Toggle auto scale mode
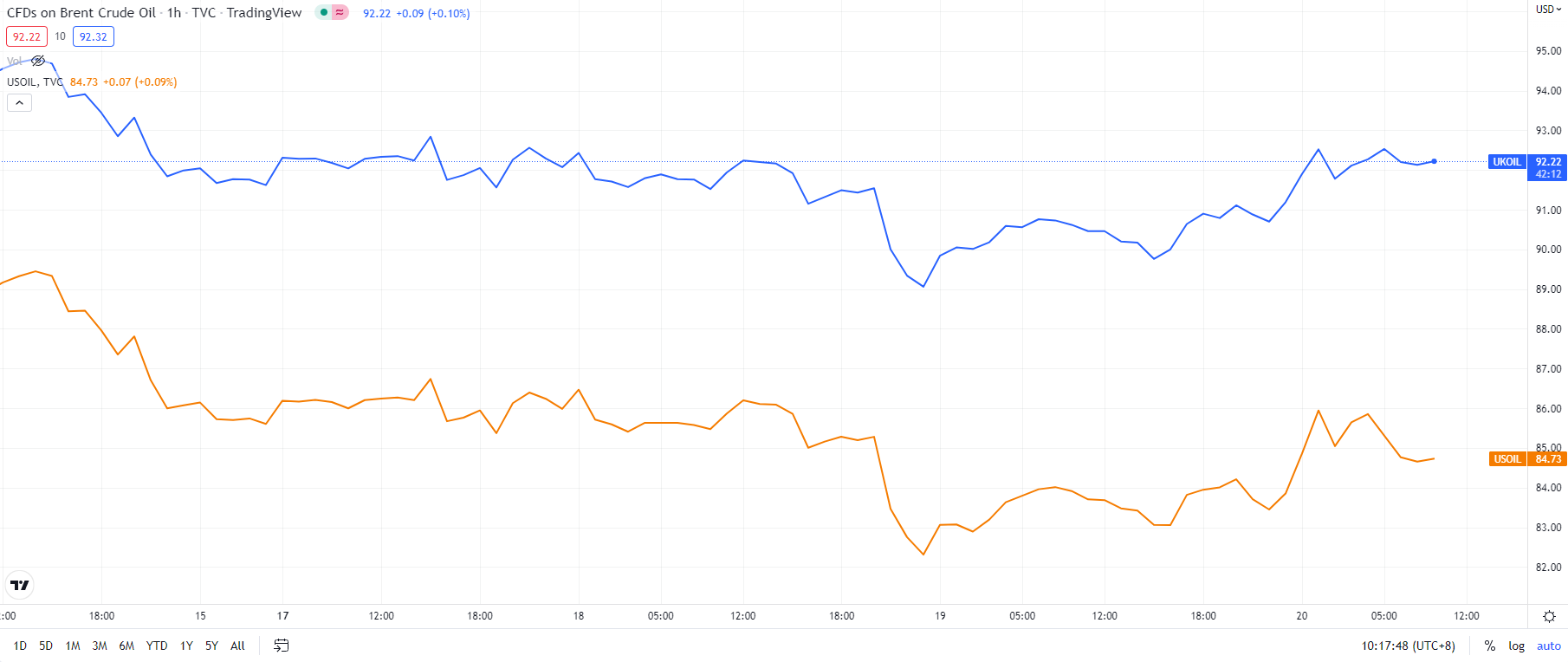 1548,646
